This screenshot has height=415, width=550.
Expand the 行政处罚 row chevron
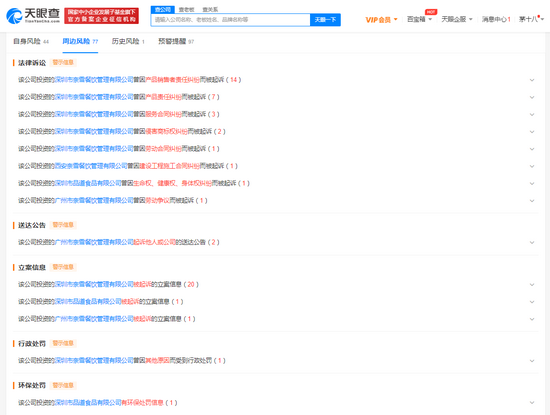532,361
